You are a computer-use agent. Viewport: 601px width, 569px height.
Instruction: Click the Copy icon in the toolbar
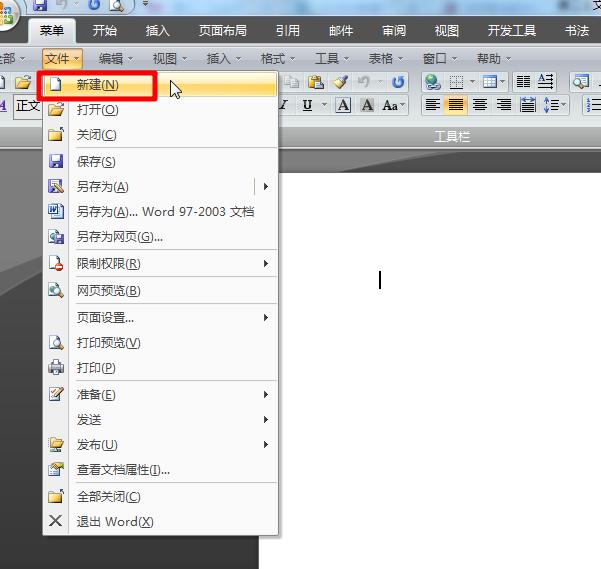[x=292, y=82]
